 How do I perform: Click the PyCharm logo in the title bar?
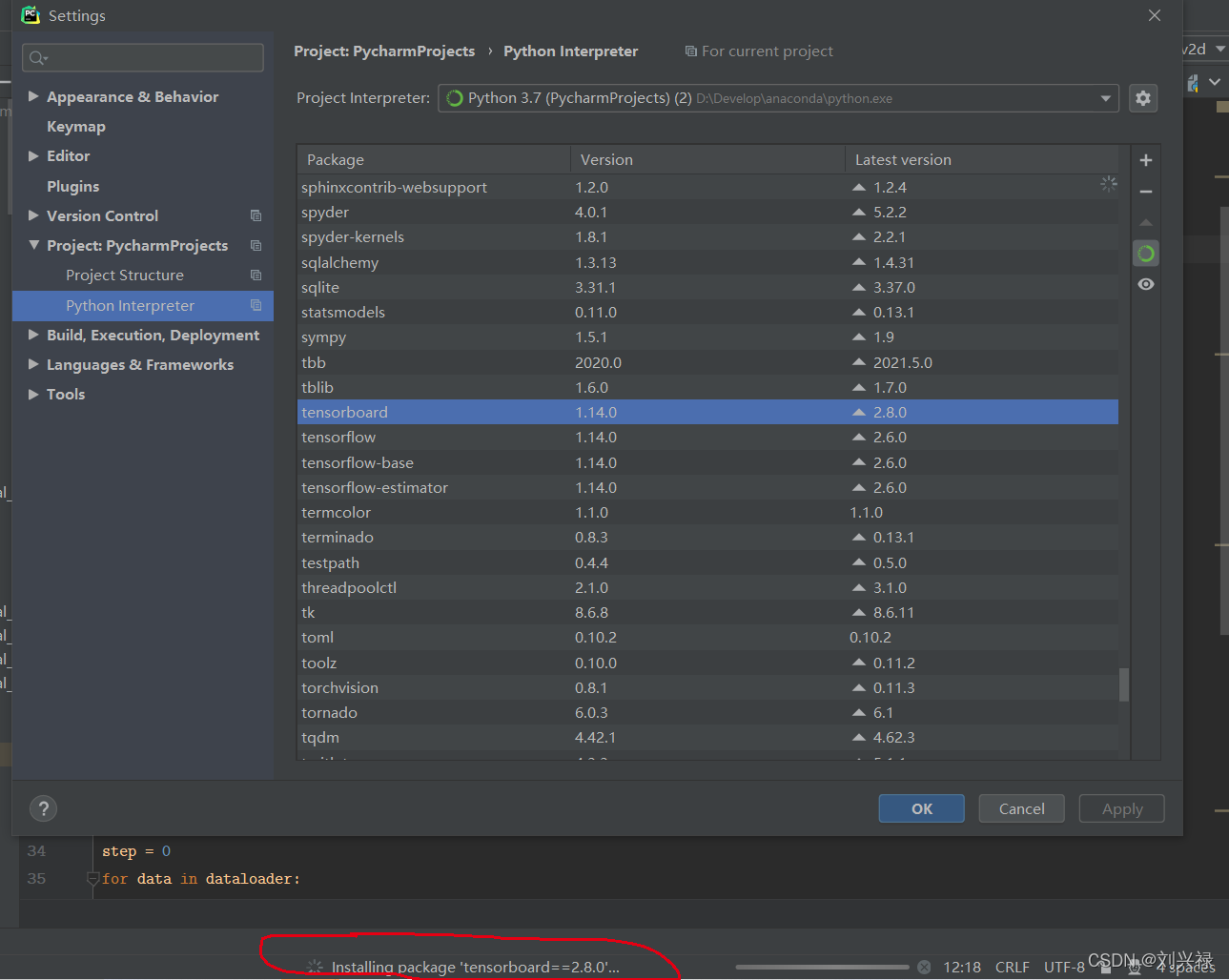click(31, 15)
